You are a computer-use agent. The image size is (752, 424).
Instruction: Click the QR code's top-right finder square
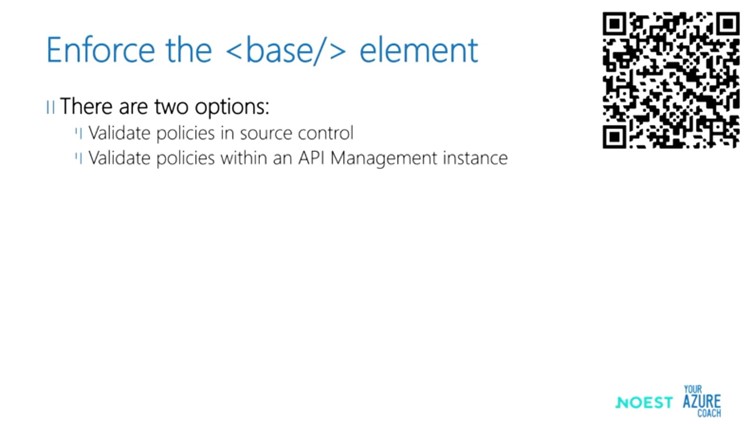(x=728, y=24)
